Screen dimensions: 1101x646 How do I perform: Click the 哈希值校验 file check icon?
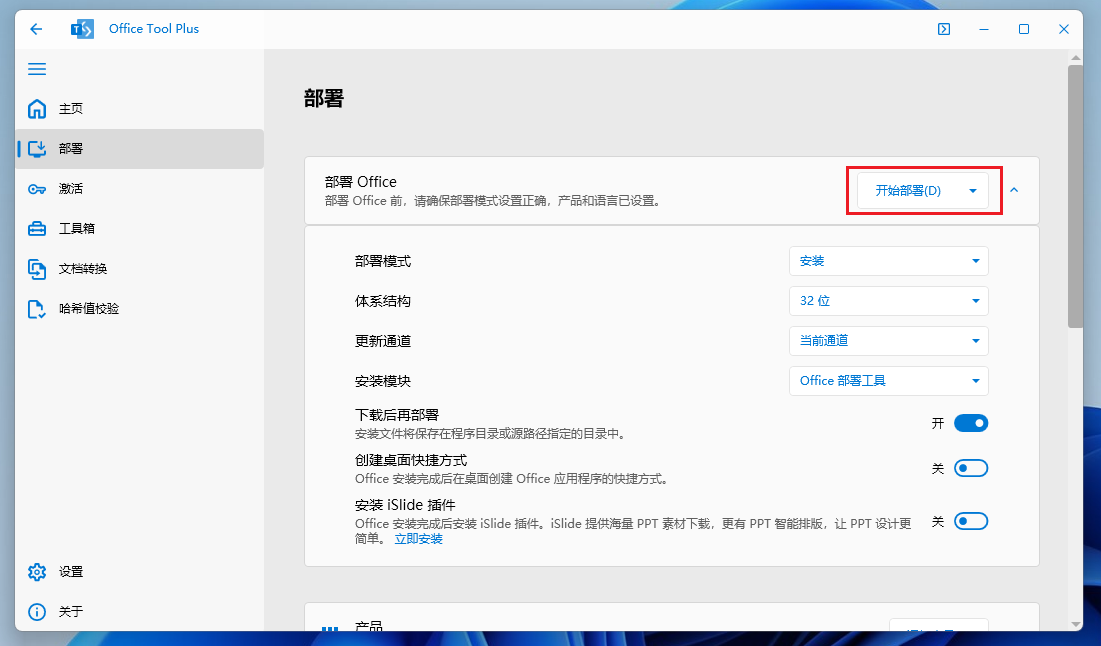tap(37, 309)
